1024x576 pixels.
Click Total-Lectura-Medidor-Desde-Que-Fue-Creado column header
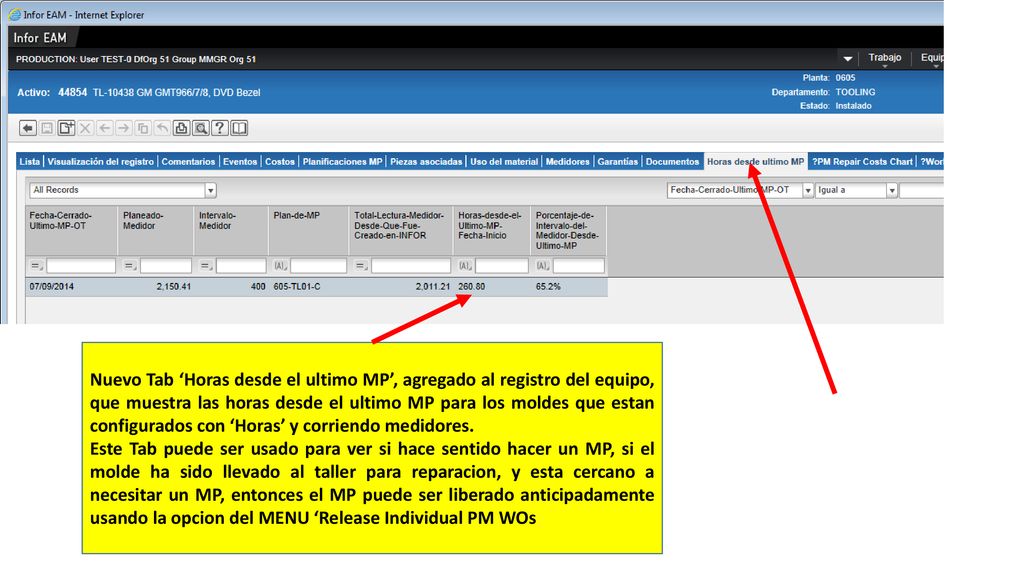[x=401, y=230]
